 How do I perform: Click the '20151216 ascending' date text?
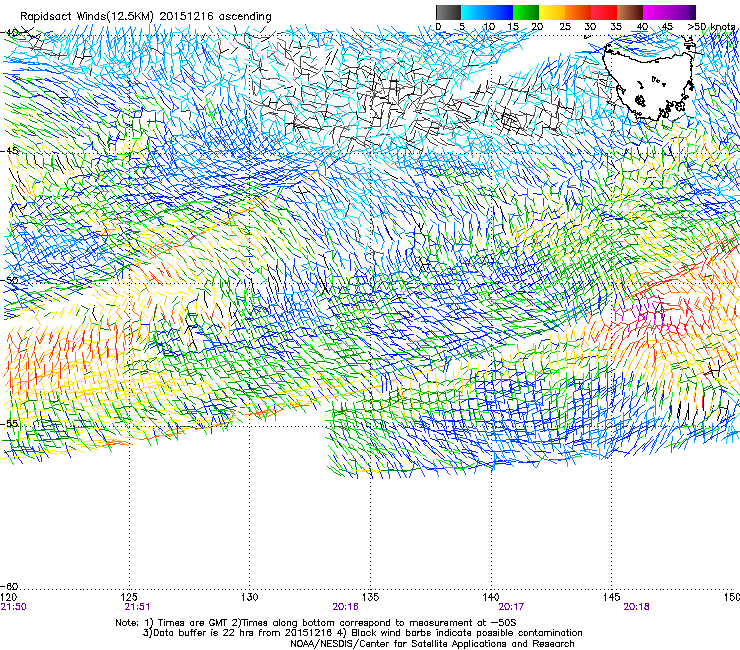point(216,17)
